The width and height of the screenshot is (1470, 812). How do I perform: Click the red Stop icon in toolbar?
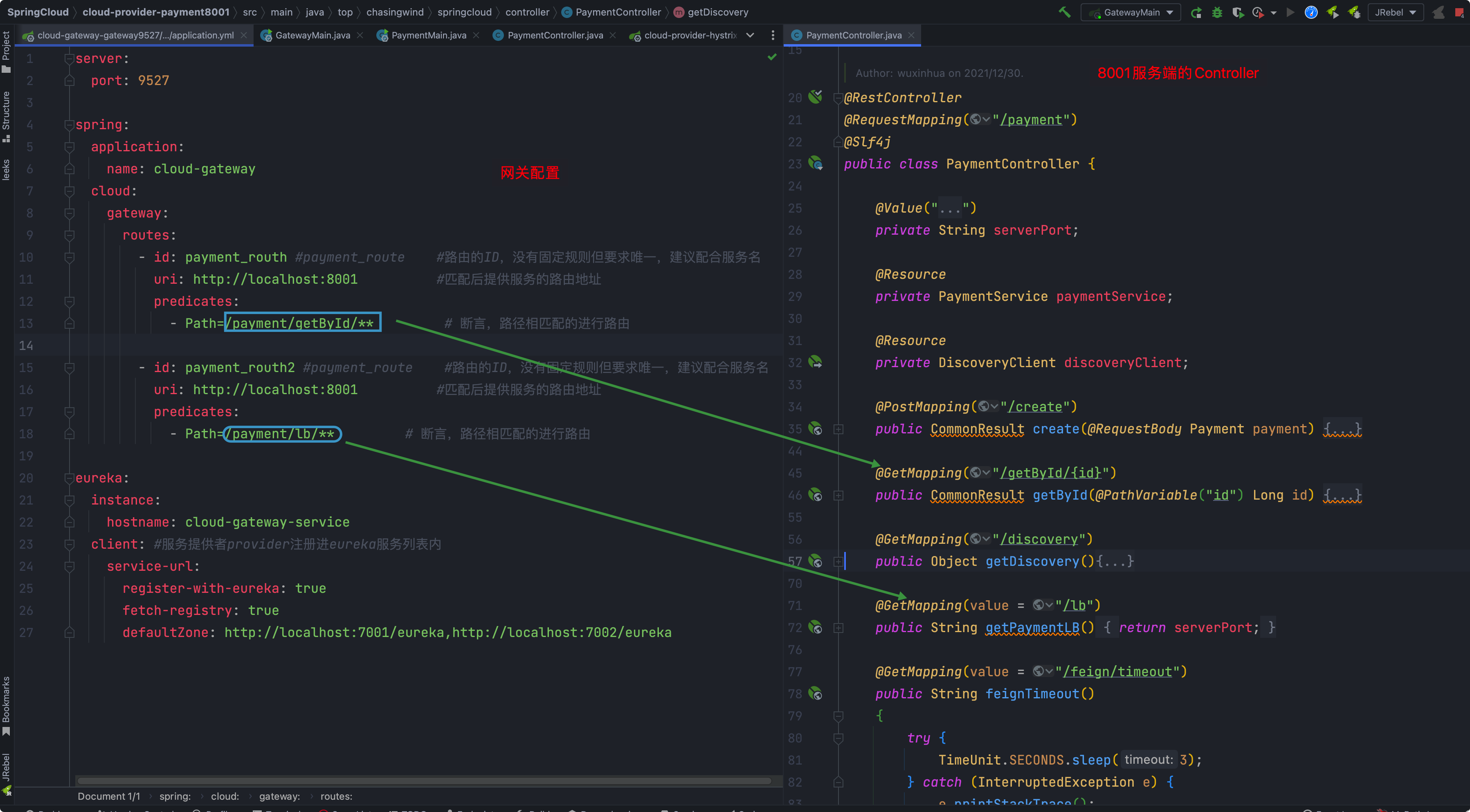pyautogui.click(x=1459, y=12)
